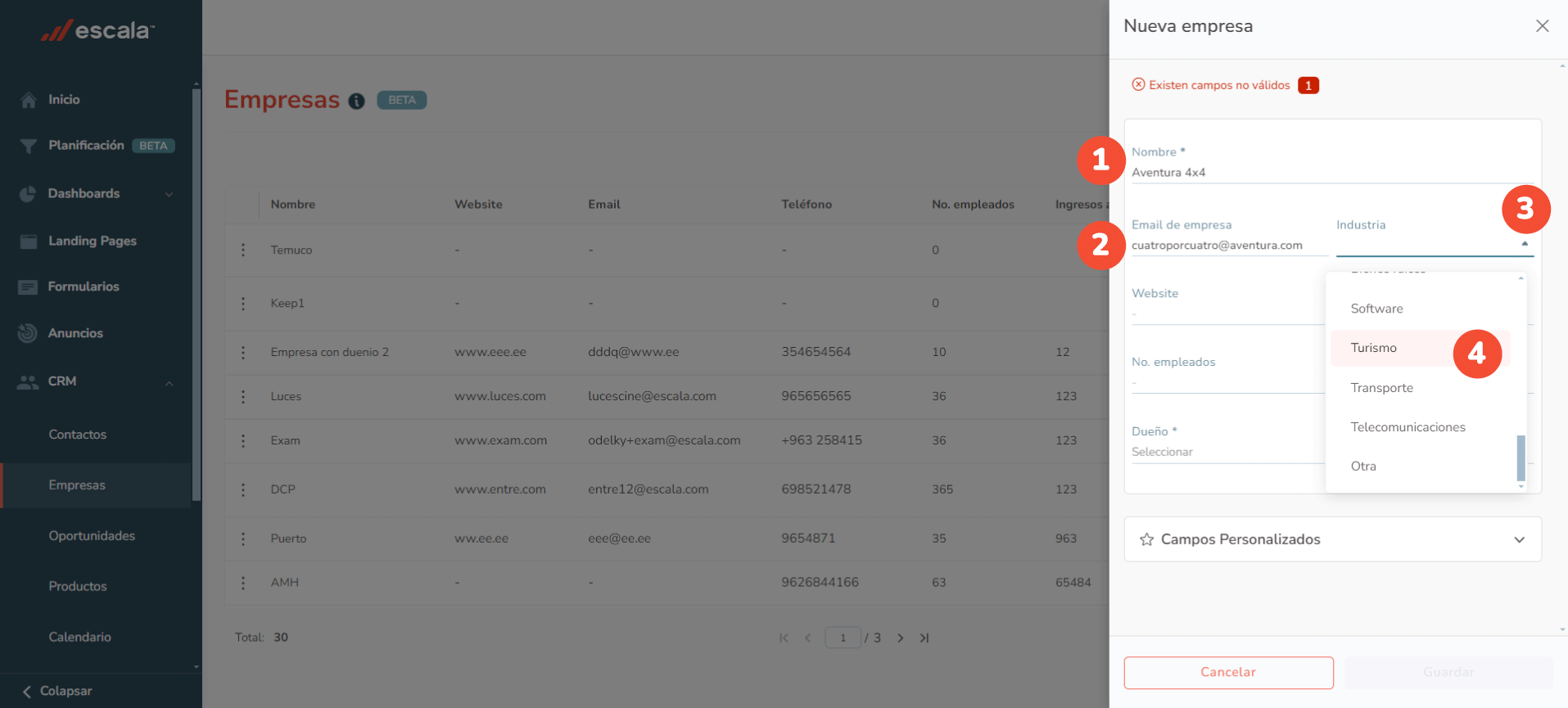Click the page number input box

(843, 638)
